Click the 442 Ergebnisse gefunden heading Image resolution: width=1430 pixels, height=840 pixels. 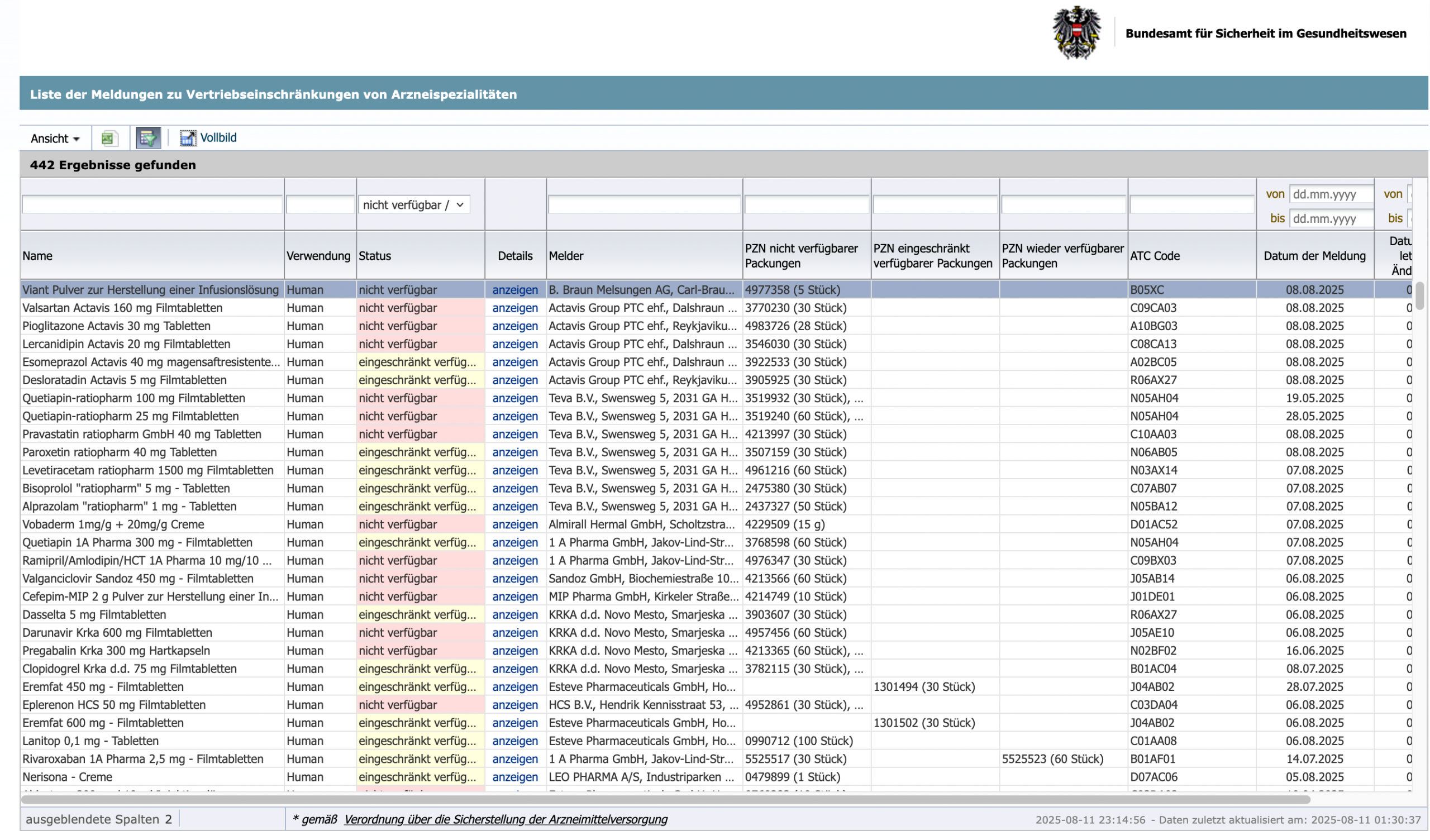pos(113,165)
